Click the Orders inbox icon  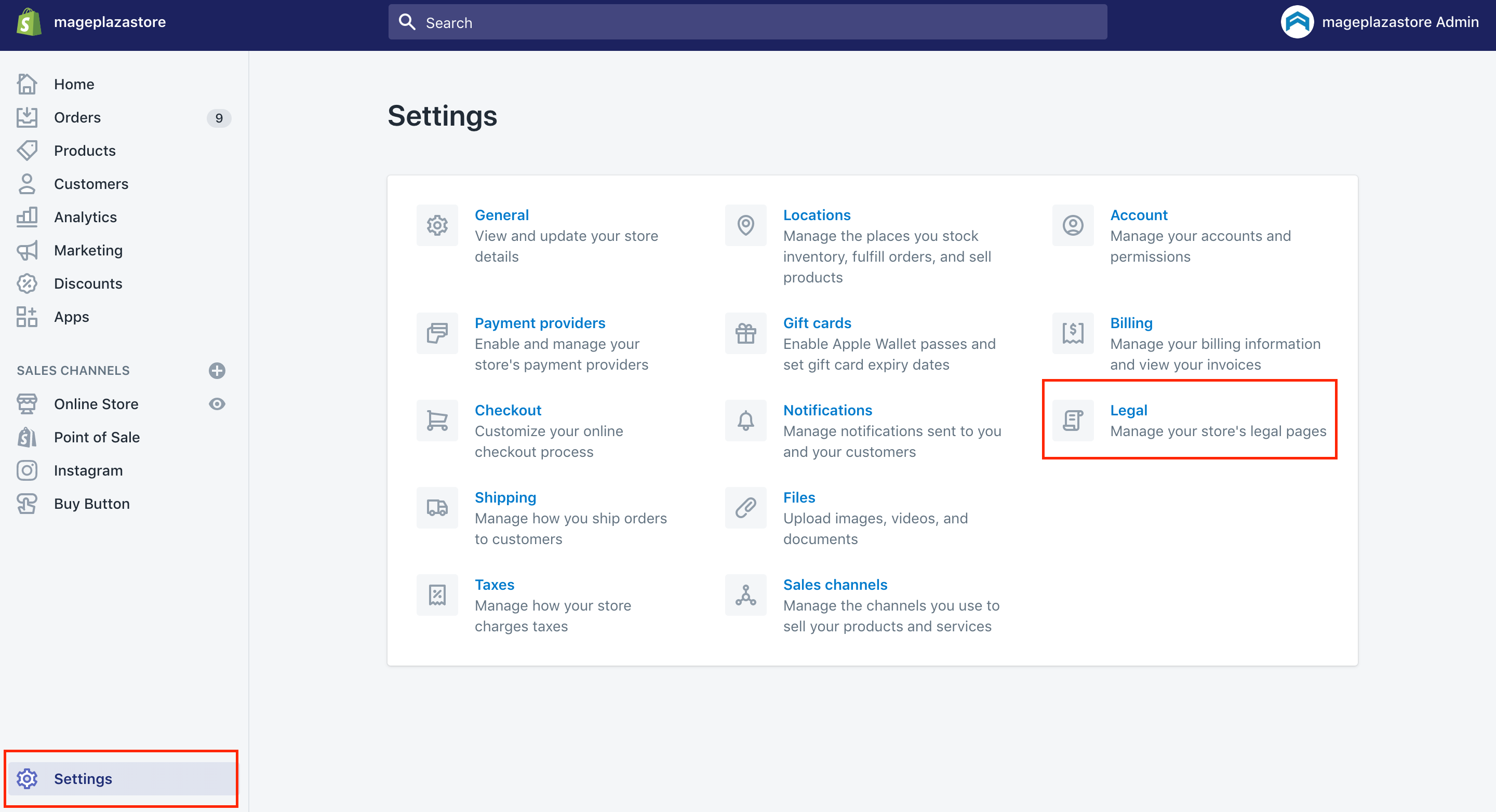[26, 117]
